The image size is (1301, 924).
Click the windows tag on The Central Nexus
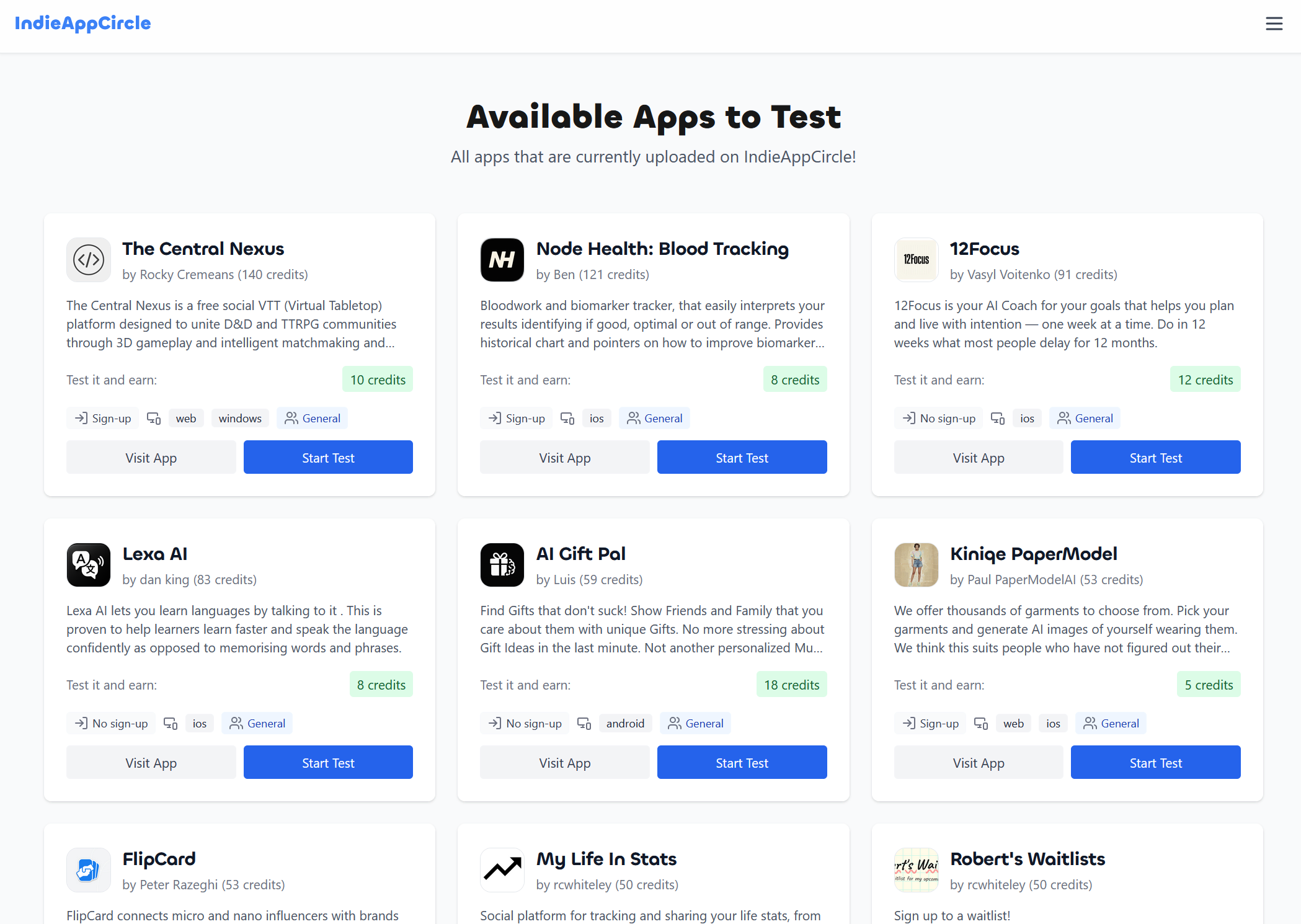(239, 418)
